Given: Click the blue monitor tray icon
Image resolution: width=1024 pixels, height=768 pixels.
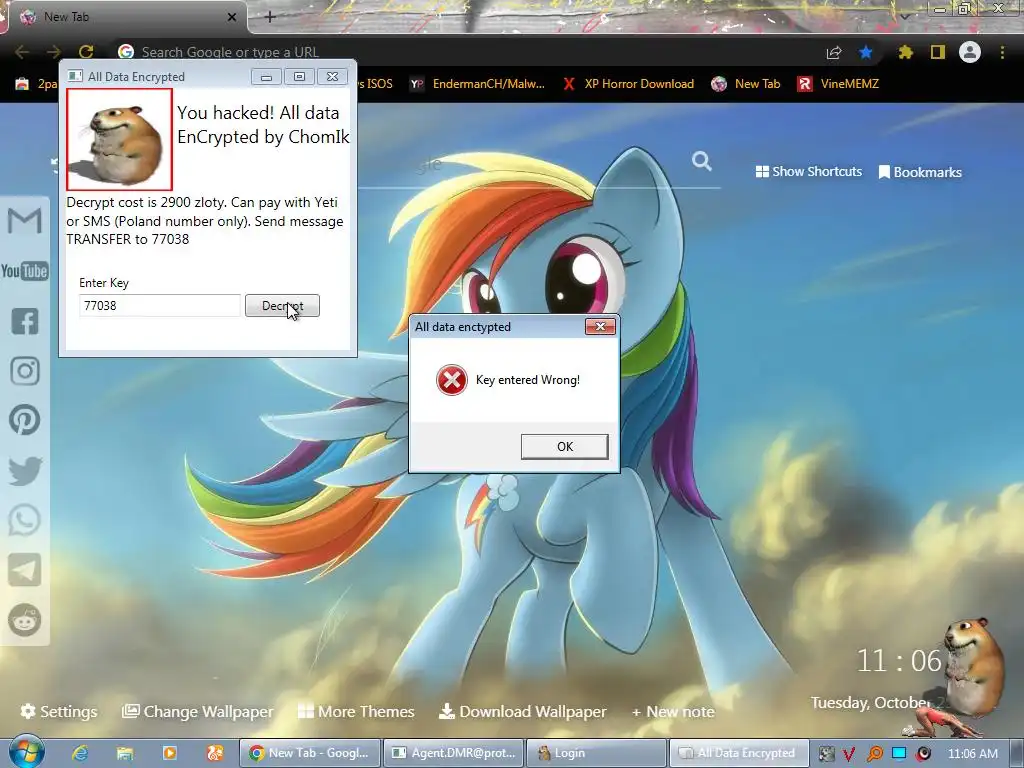Looking at the screenshot, I should pyautogui.click(x=899, y=753).
